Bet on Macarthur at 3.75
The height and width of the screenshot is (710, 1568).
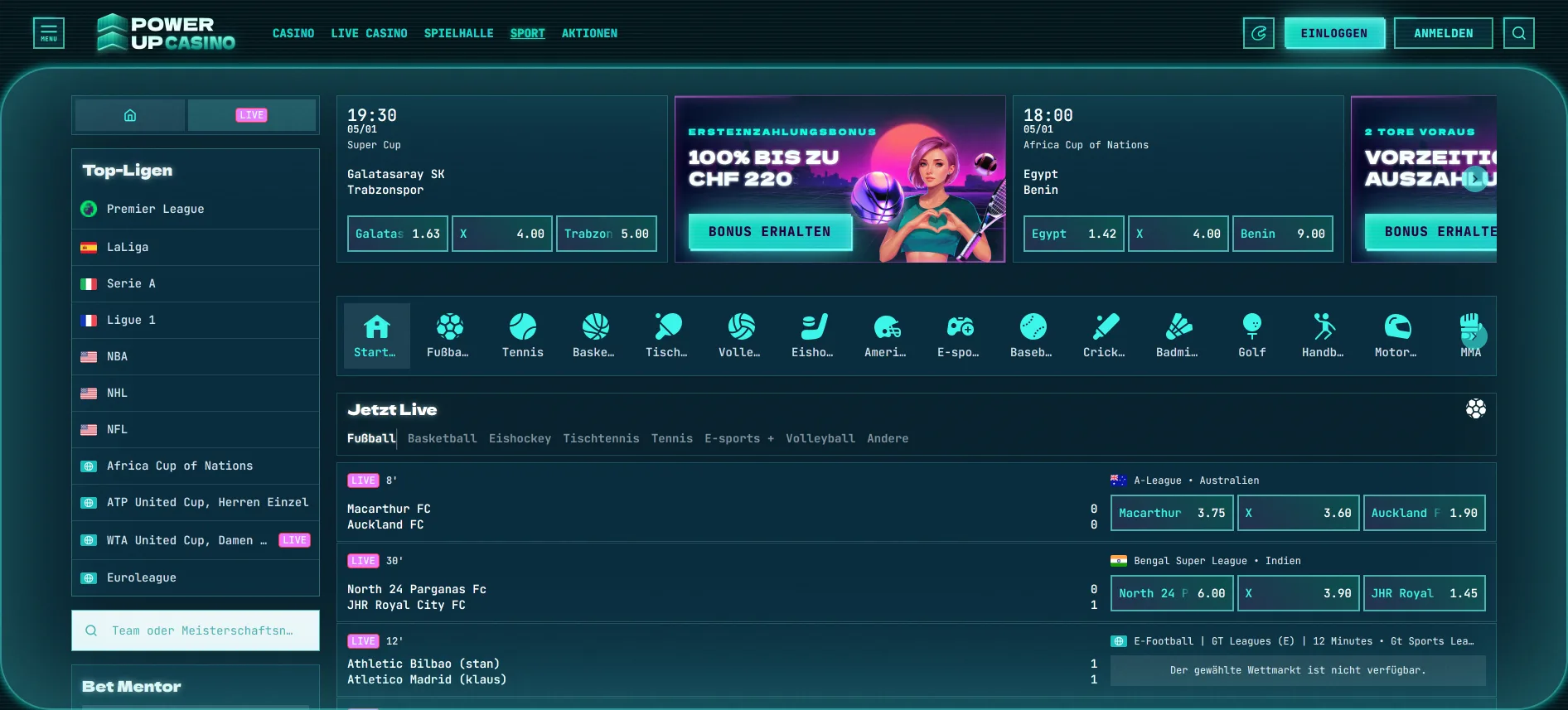(x=1172, y=513)
